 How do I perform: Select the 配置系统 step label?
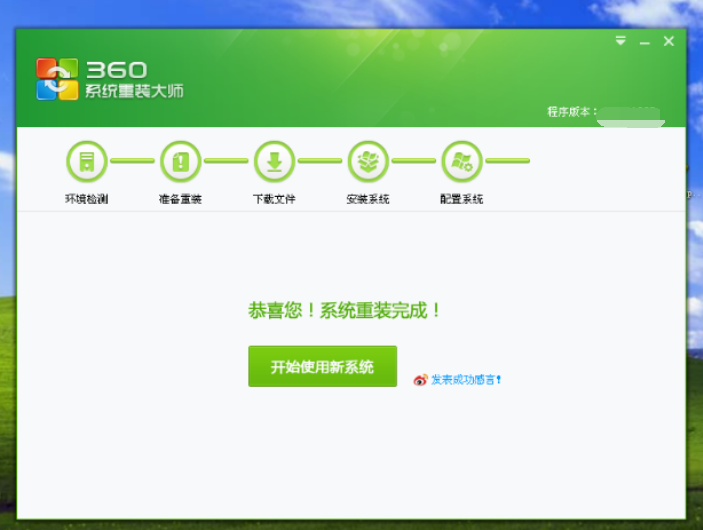461,199
